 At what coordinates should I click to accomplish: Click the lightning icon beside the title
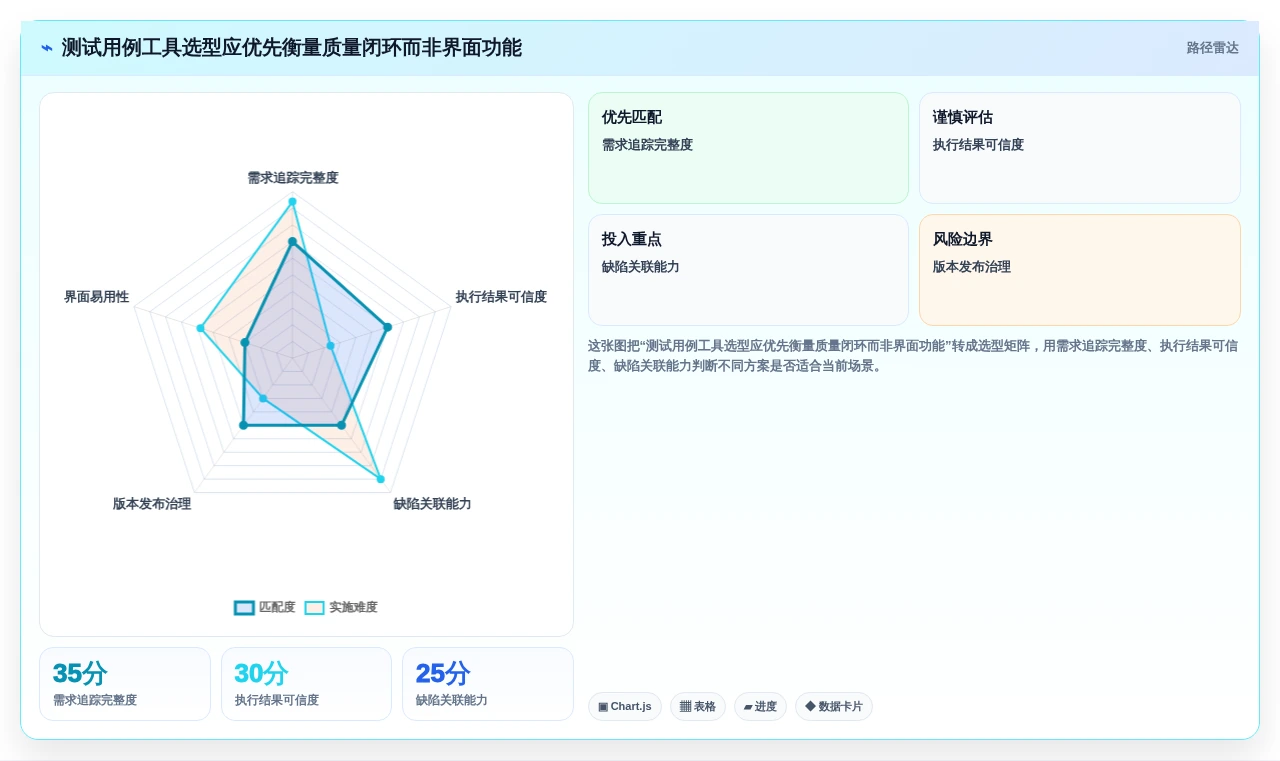[47, 48]
